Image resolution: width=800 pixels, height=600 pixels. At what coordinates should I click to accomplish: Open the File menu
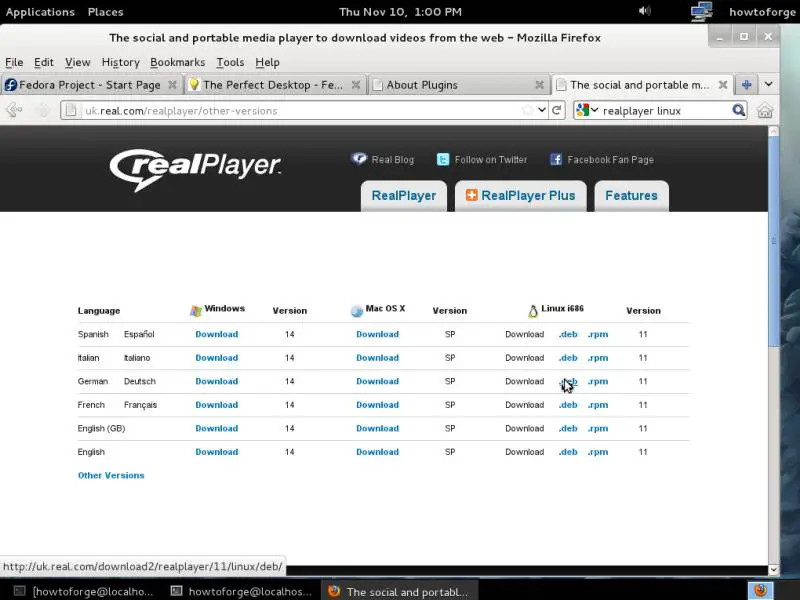pos(14,62)
